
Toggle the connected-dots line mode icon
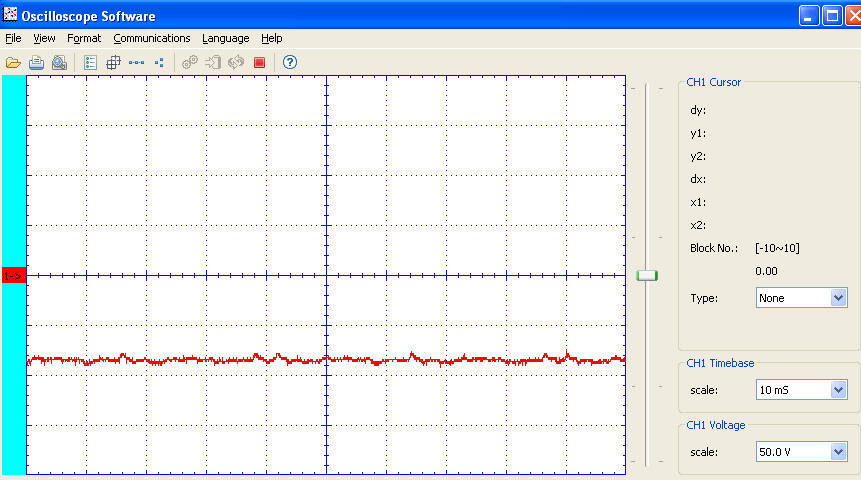(136, 62)
